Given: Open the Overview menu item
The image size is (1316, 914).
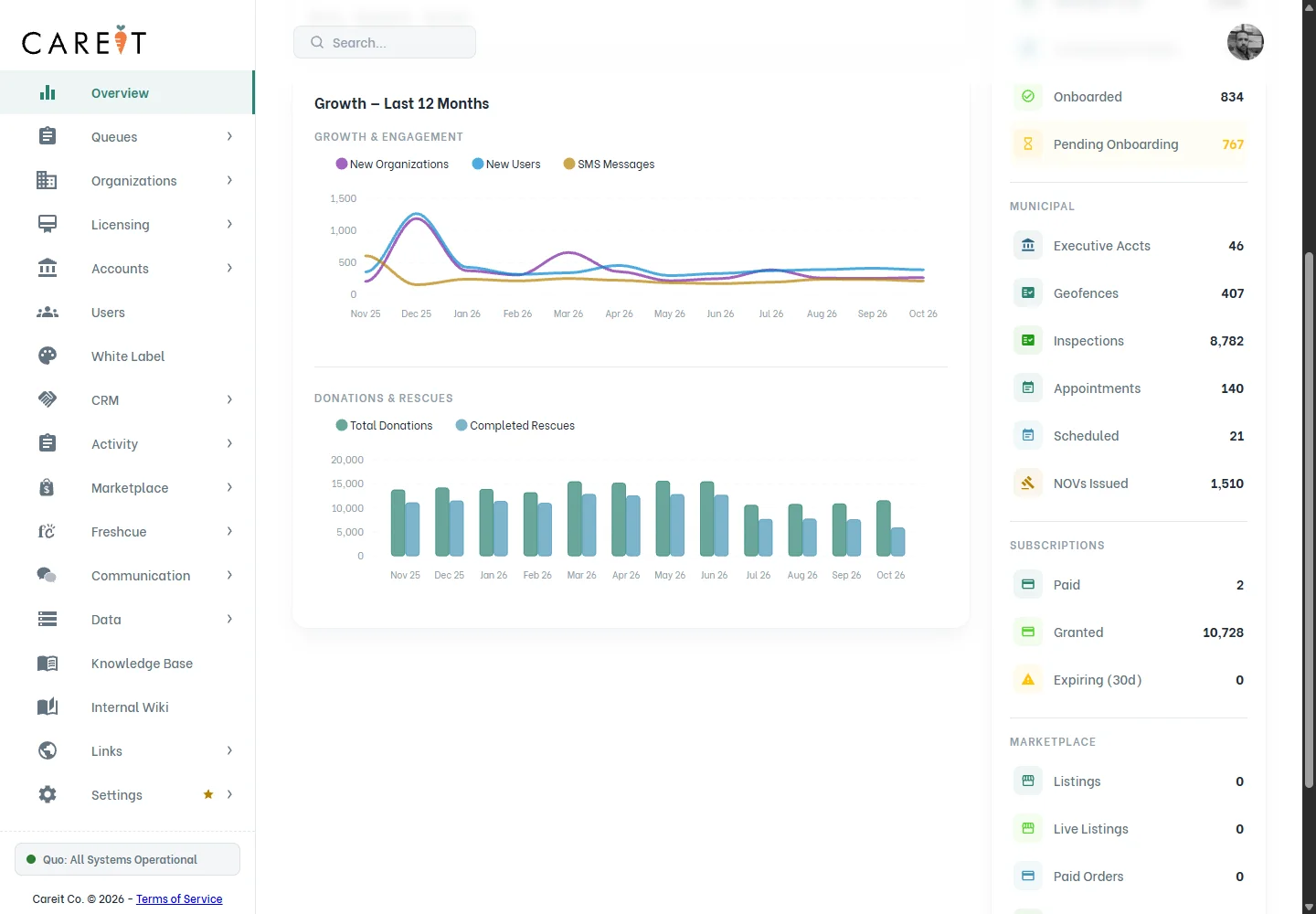Looking at the screenshot, I should click(x=127, y=92).
